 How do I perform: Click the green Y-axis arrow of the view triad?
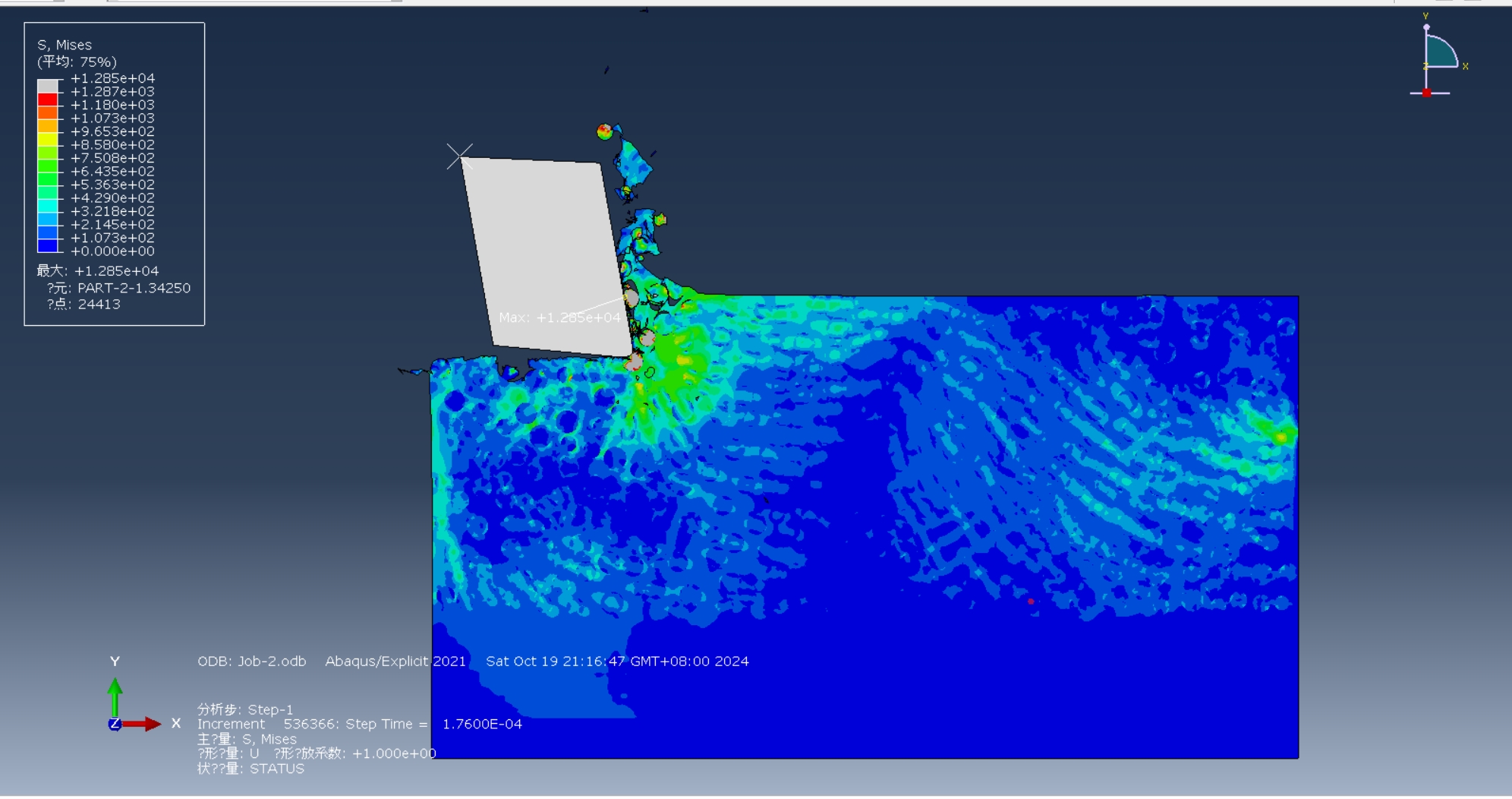[x=115, y=697]
